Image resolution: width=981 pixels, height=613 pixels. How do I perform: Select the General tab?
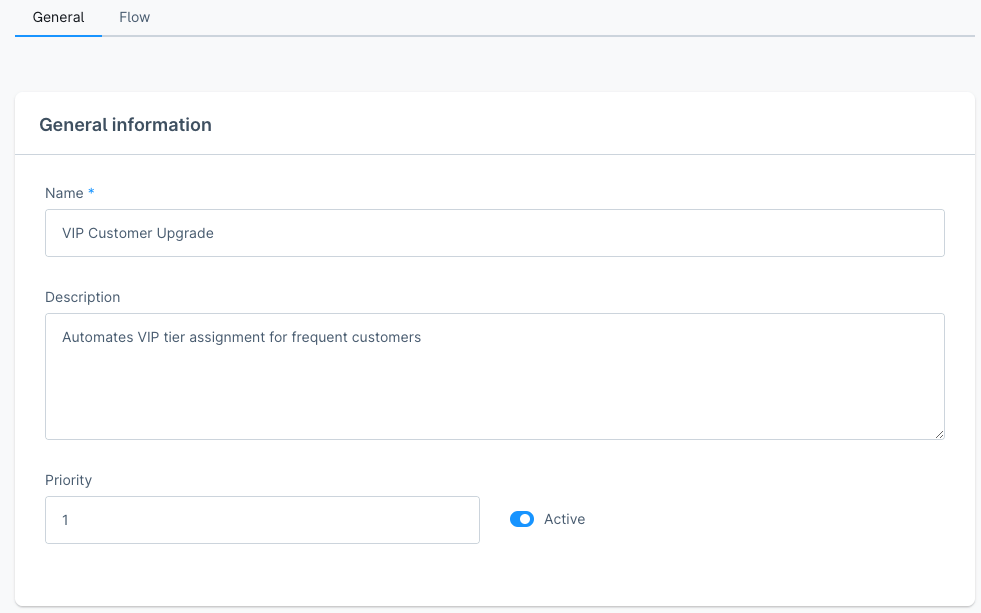58,17
